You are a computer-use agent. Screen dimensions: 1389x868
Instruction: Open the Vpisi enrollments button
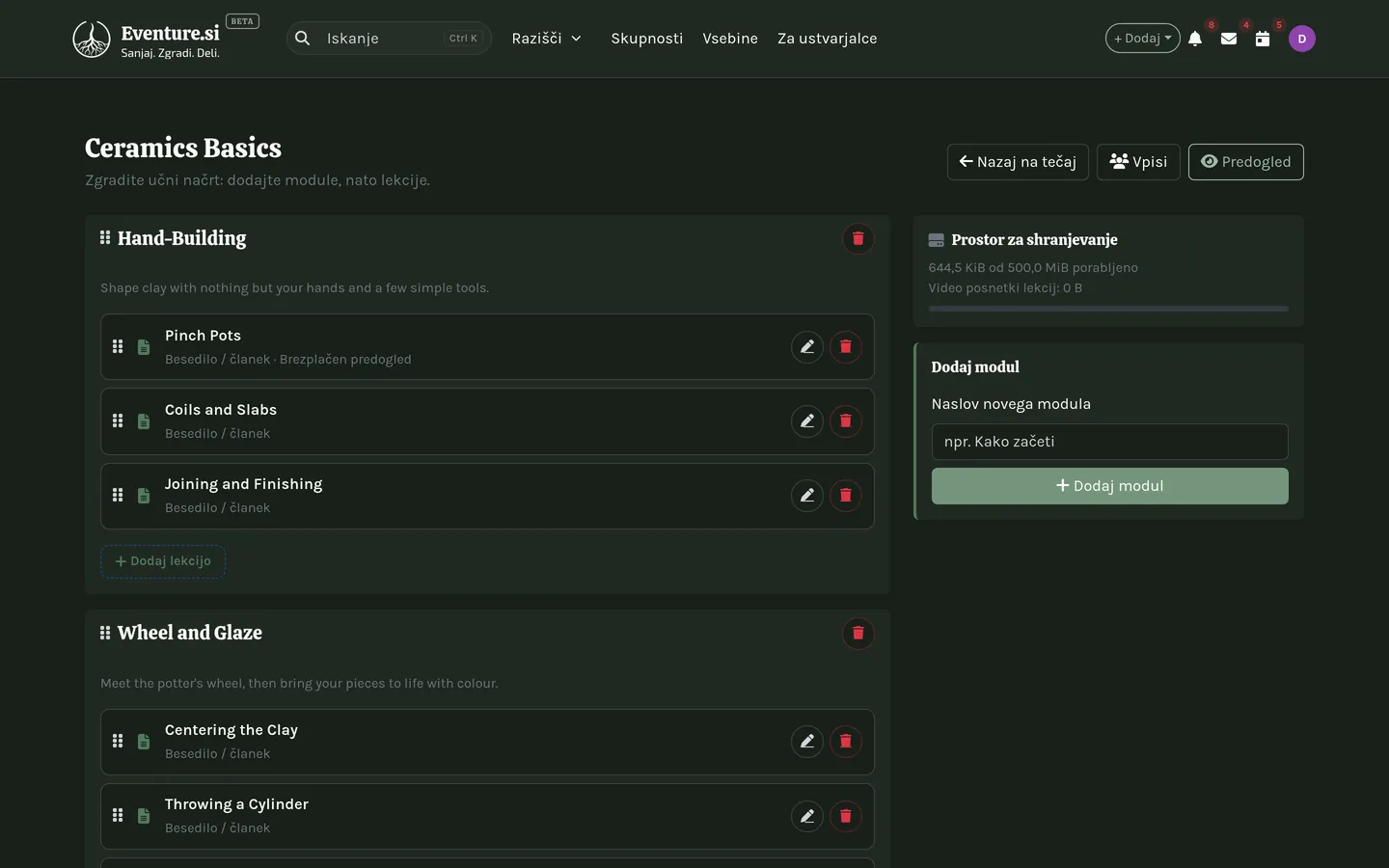tap(1138, 162)
